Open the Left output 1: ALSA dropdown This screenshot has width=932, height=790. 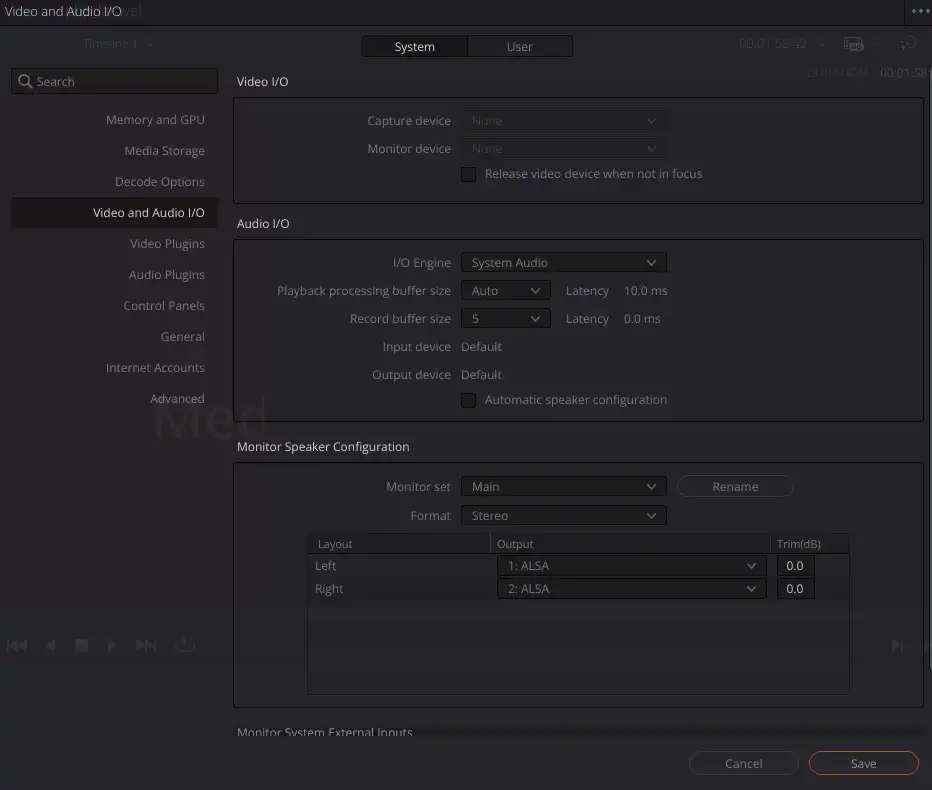[632, 566]
